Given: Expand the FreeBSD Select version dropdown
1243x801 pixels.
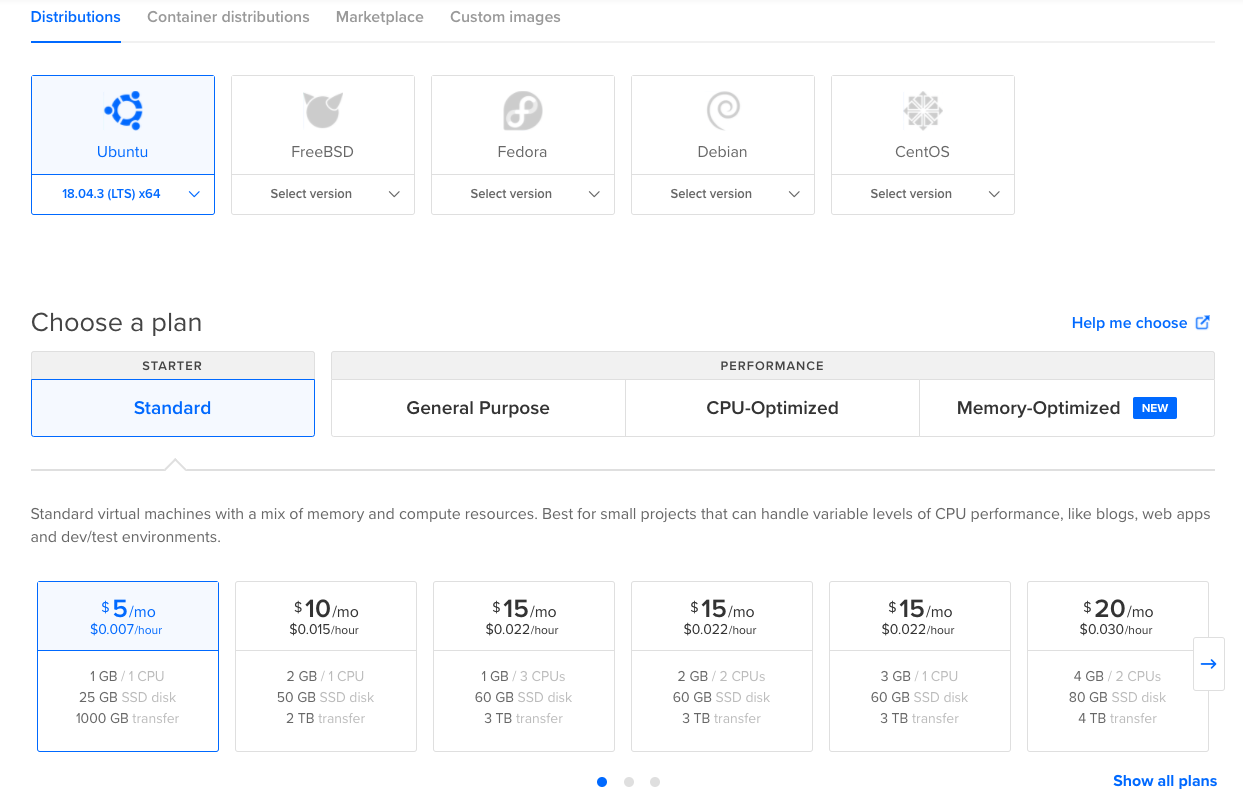Looking at the screenshot, I should point(323,194).
